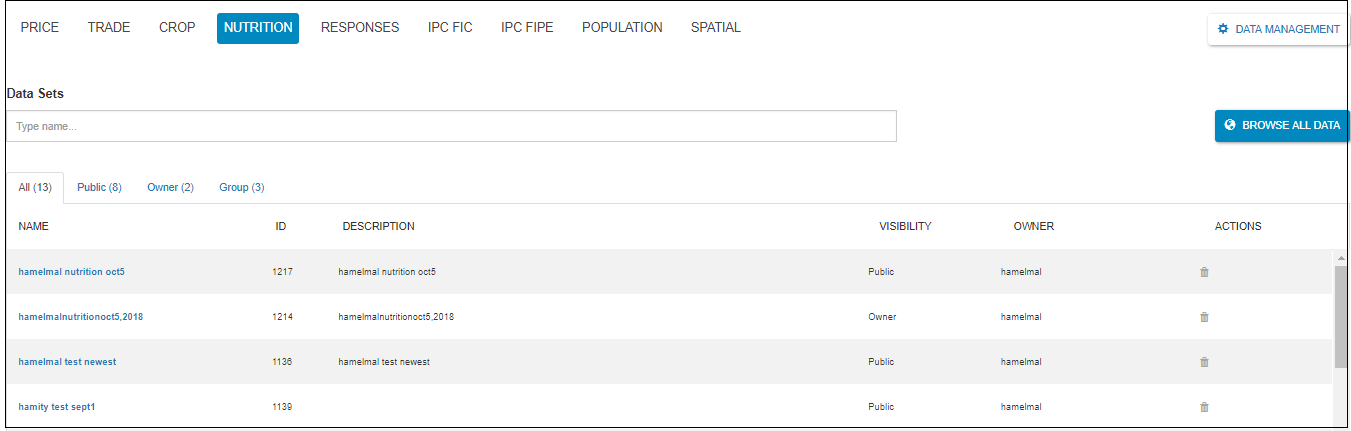Go to the RESPONSES tab
Screen dimensions: 1351x431
coord(360,28)
